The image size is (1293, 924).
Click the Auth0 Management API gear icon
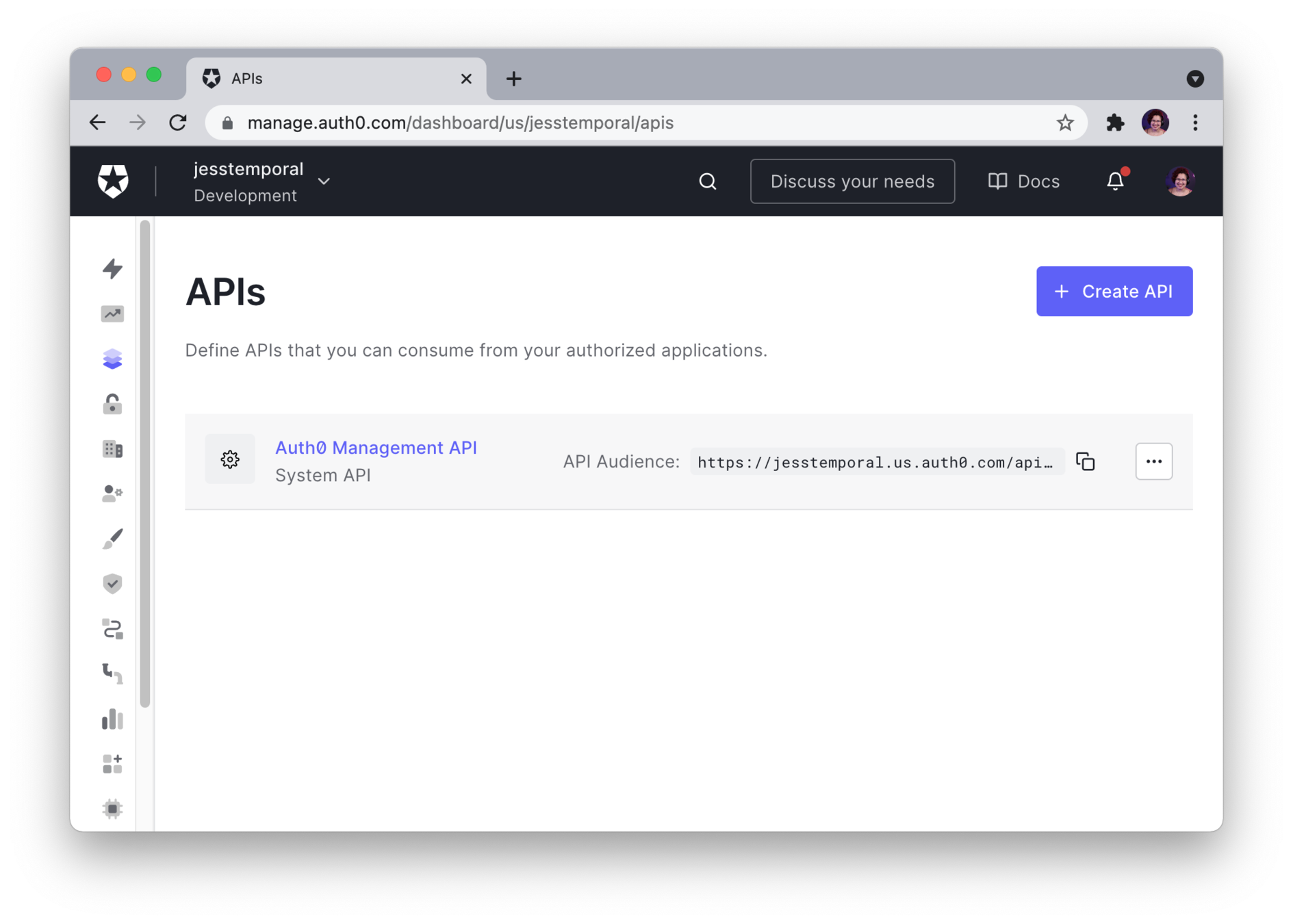[230, 459]
